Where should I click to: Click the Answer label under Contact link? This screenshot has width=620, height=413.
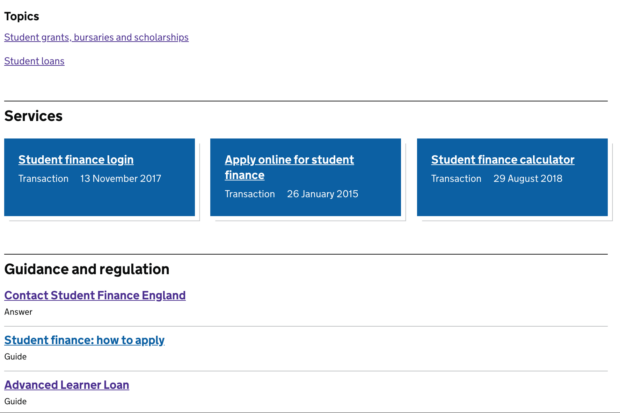(18, 312)
